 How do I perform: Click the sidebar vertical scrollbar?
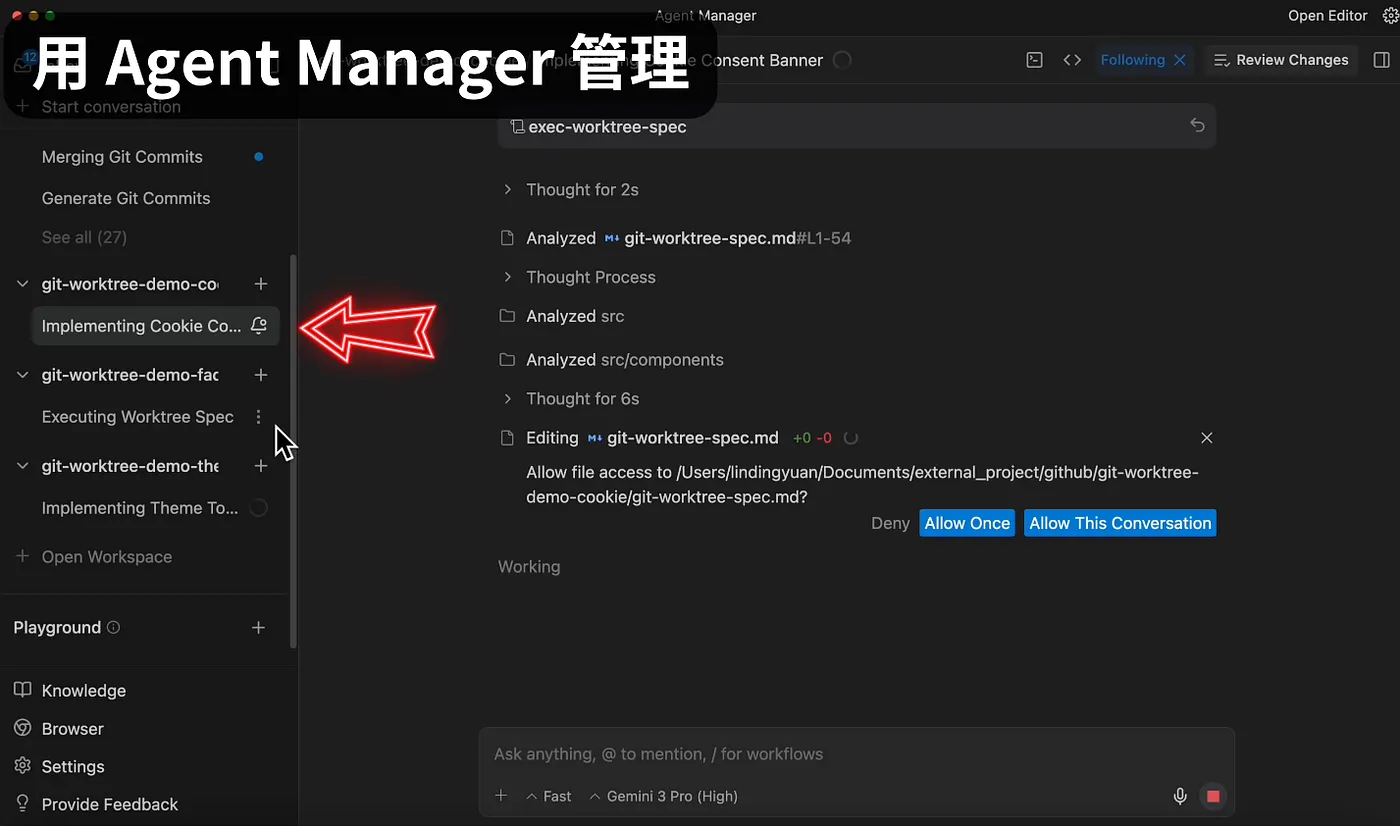pyautogui.click(x=293, y=450)
